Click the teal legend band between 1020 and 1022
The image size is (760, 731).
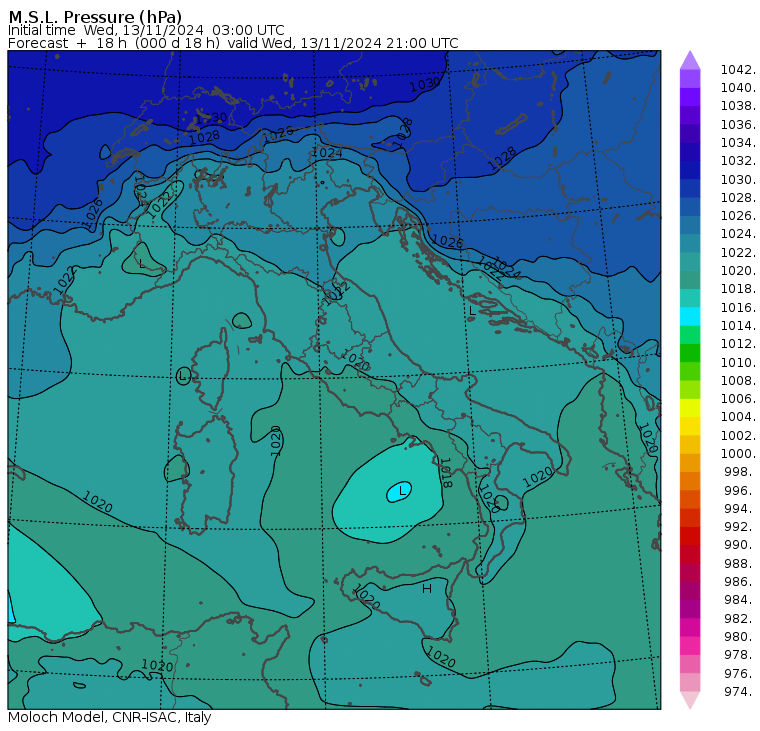pyautogui.click(x=690, y=261)
